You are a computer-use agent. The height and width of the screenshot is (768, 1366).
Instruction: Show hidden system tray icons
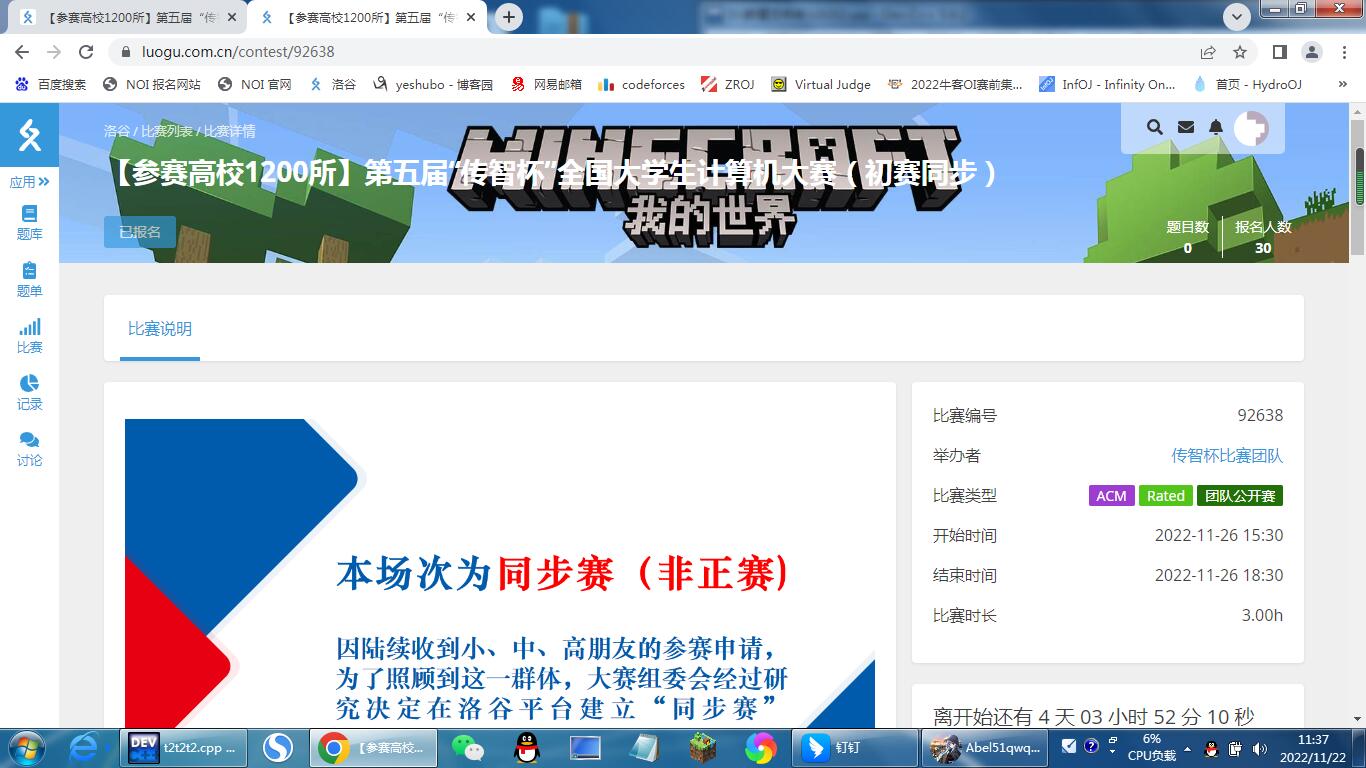click(1187, 748)
